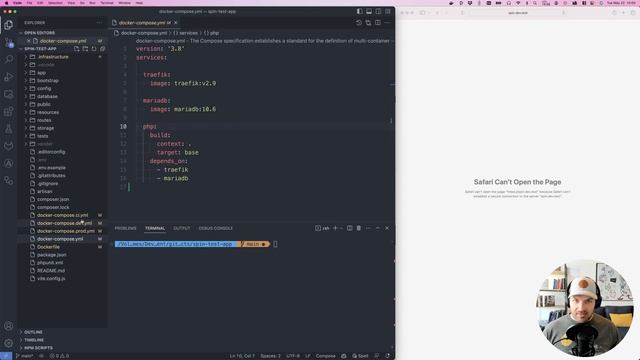Click the main branch in status bar
The height and width of the screenshot is (360, 640).
click(x=25, y=356)
